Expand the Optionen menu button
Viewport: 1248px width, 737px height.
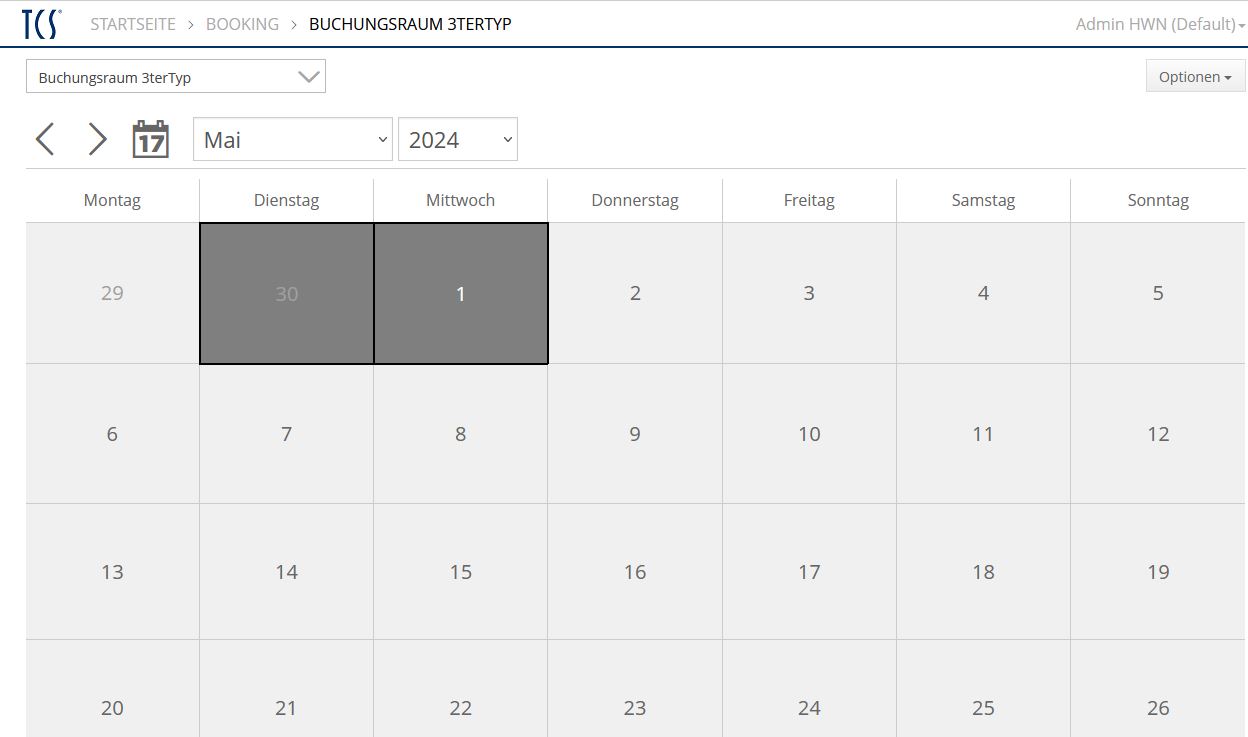[1194, 77]
